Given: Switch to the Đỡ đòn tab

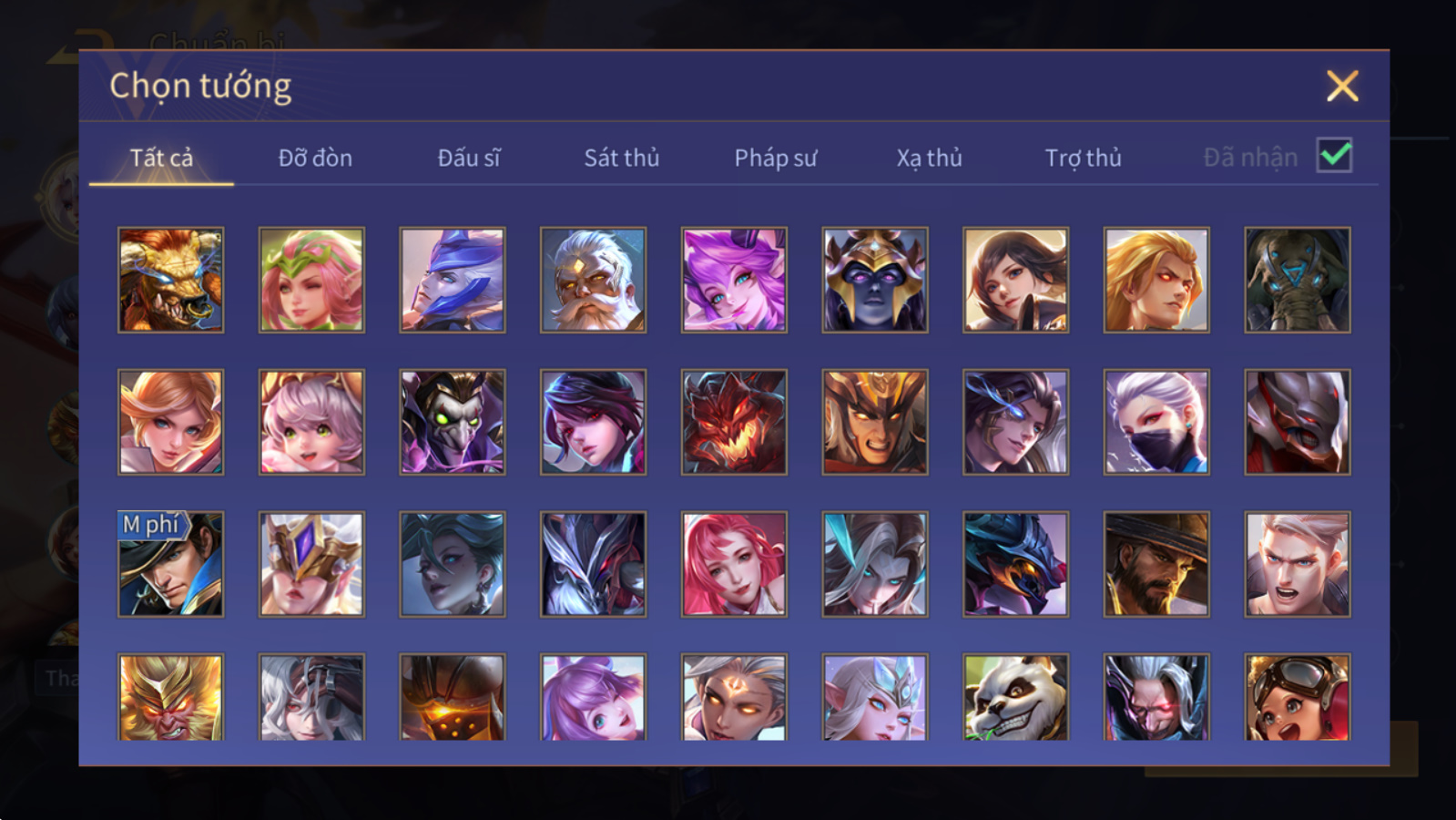Looking at the screenshot, I should [x=315, y=158].
